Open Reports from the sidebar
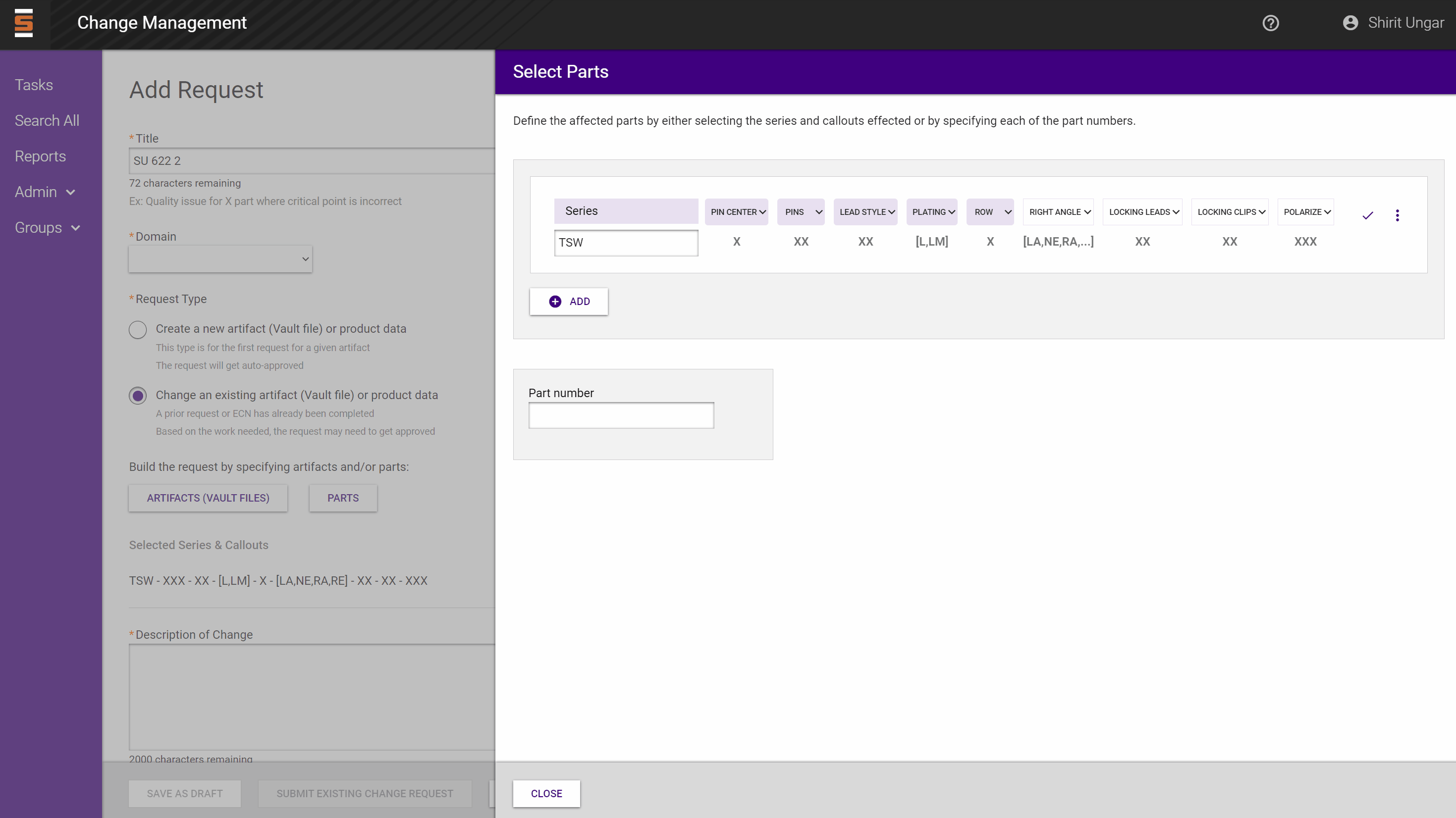1456x818 pixels. (40, 156)
